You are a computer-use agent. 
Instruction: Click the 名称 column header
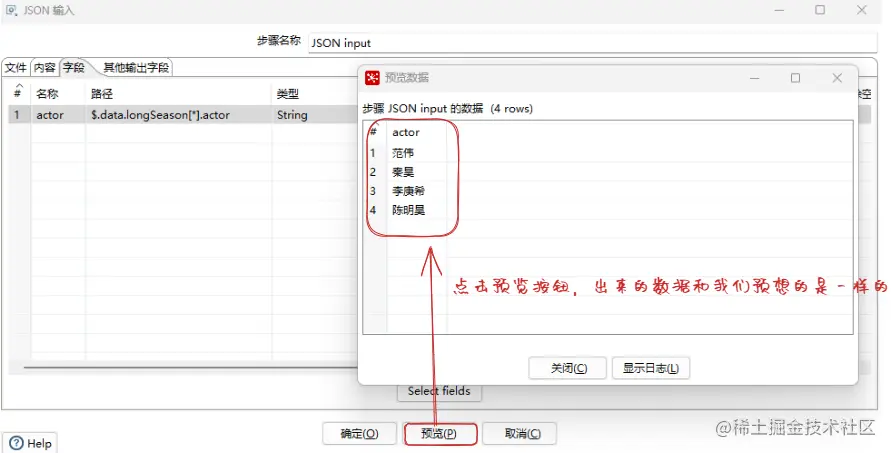pos(58,94)
